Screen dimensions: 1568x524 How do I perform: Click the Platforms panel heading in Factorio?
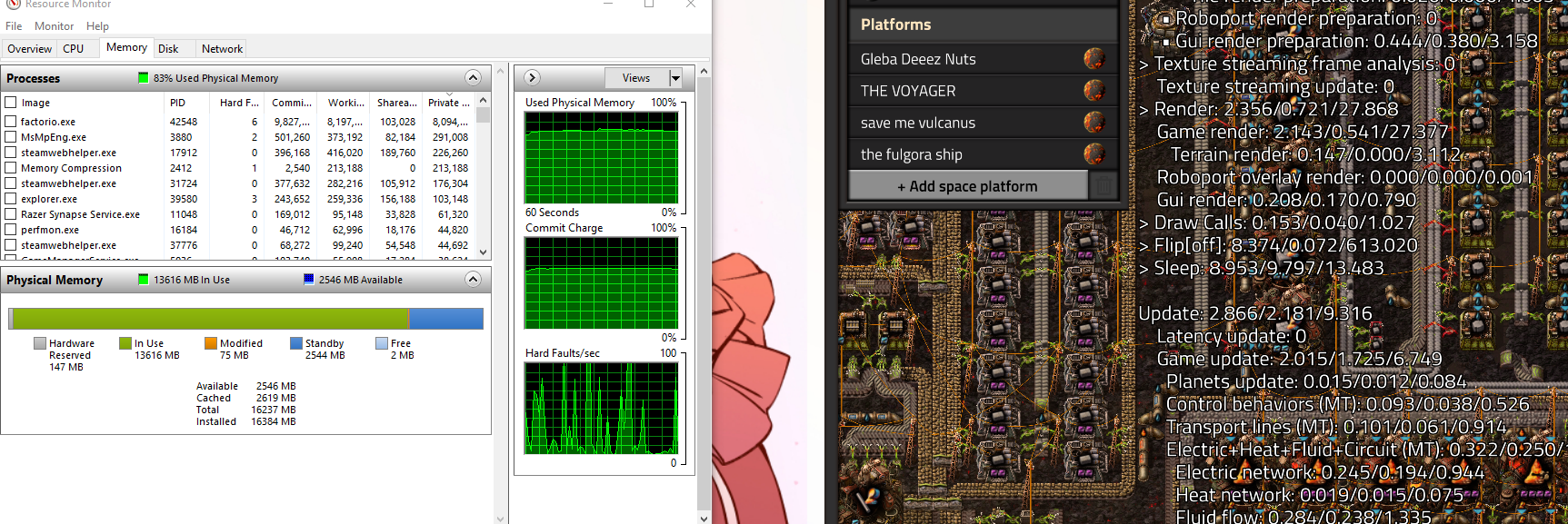[896, 25]
